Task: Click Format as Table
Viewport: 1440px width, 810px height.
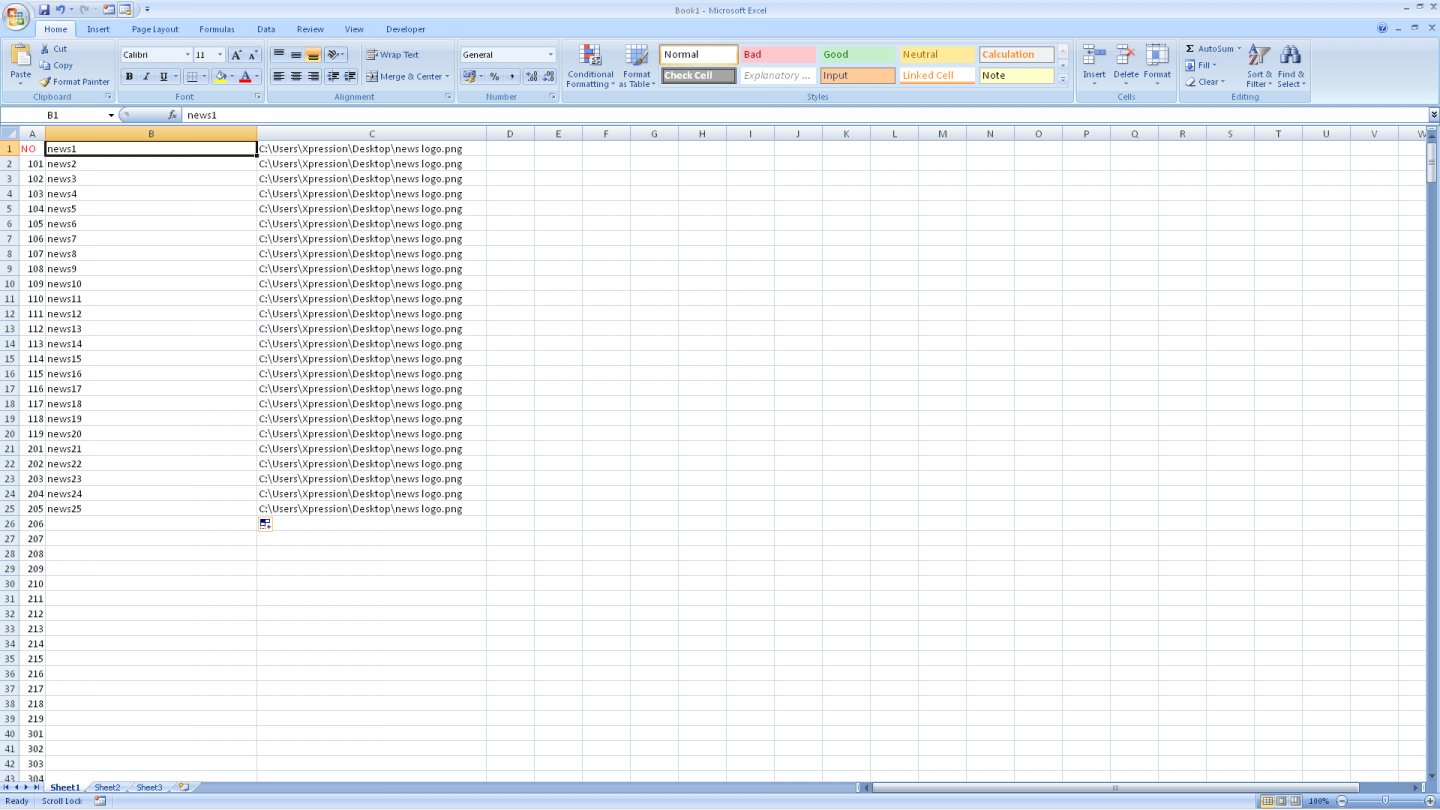Action: tap(637, 66)
